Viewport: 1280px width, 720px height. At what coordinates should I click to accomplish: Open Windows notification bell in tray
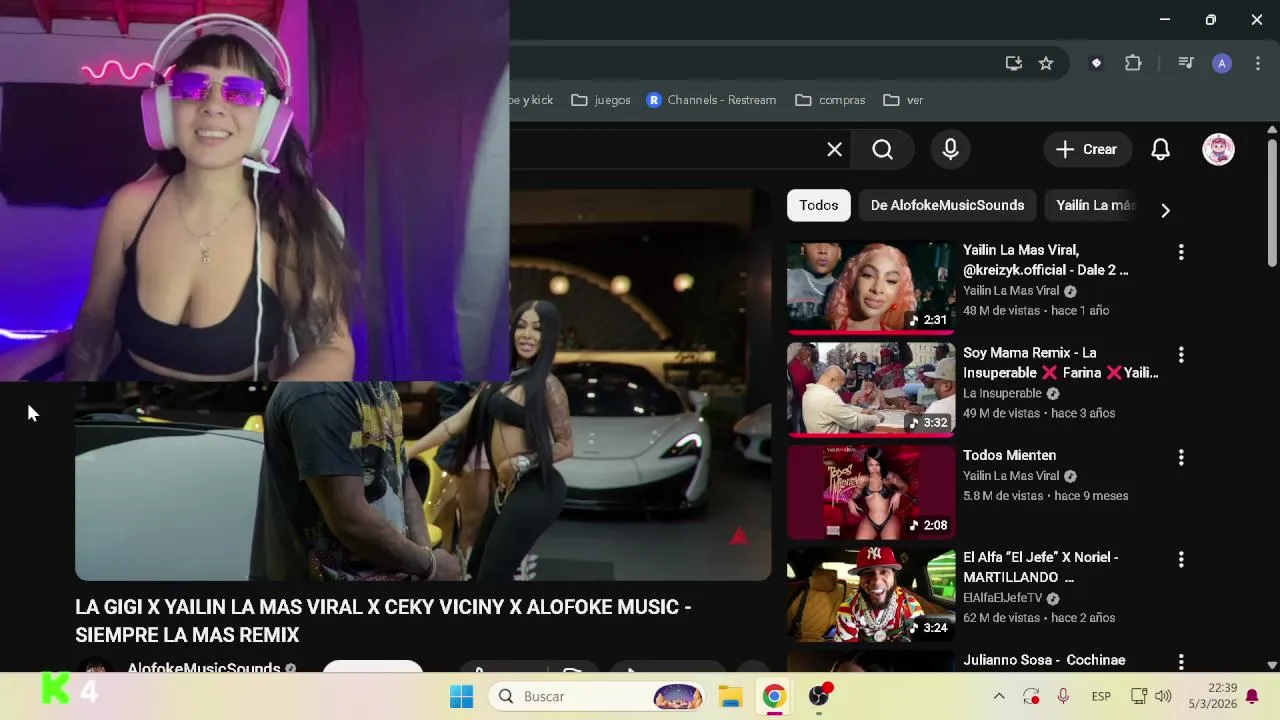(1252, 697)
